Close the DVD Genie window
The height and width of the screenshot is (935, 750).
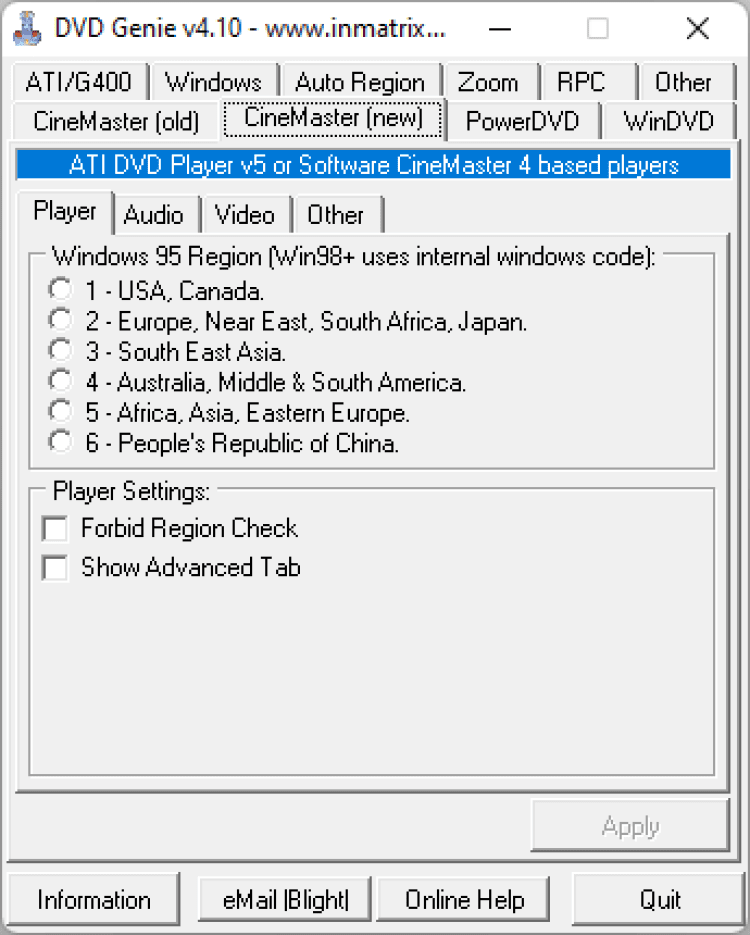(x=698, y=29)
